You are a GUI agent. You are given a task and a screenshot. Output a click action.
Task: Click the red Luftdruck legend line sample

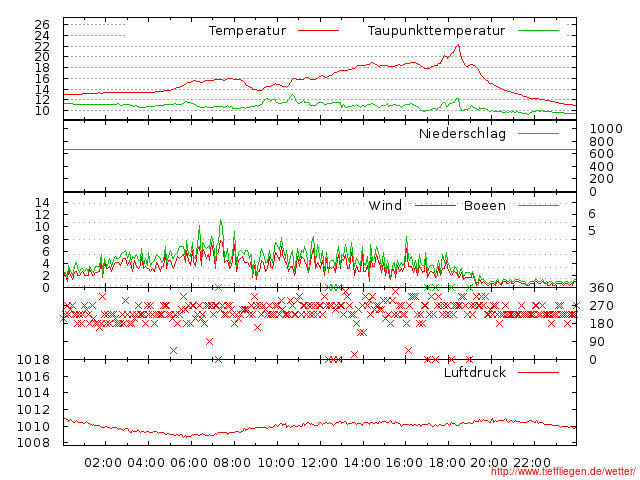538,372
